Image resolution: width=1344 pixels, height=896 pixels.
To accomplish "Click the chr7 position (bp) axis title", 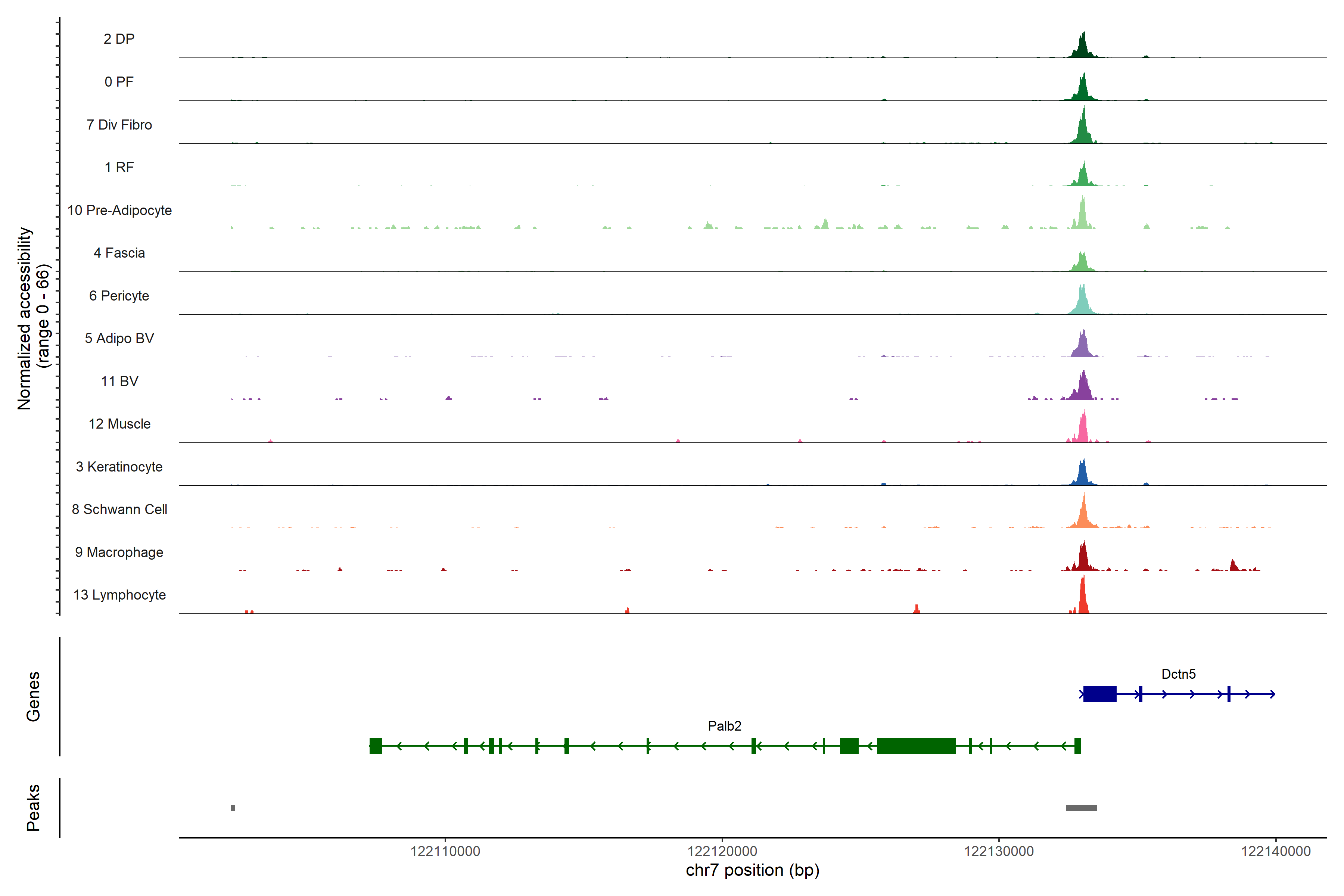I will coord(752,870).
